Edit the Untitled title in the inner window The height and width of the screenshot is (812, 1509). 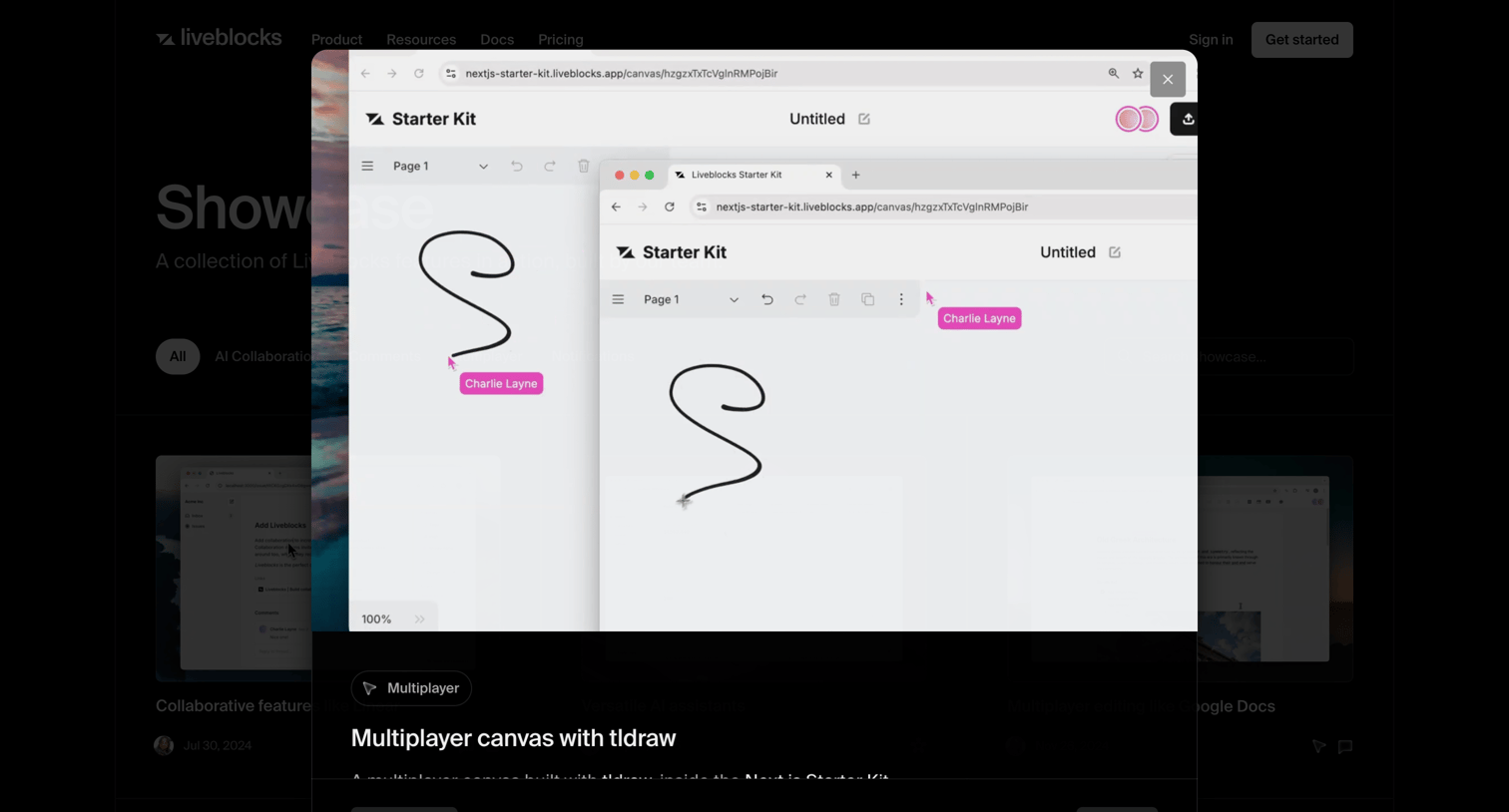(1115, 252)
